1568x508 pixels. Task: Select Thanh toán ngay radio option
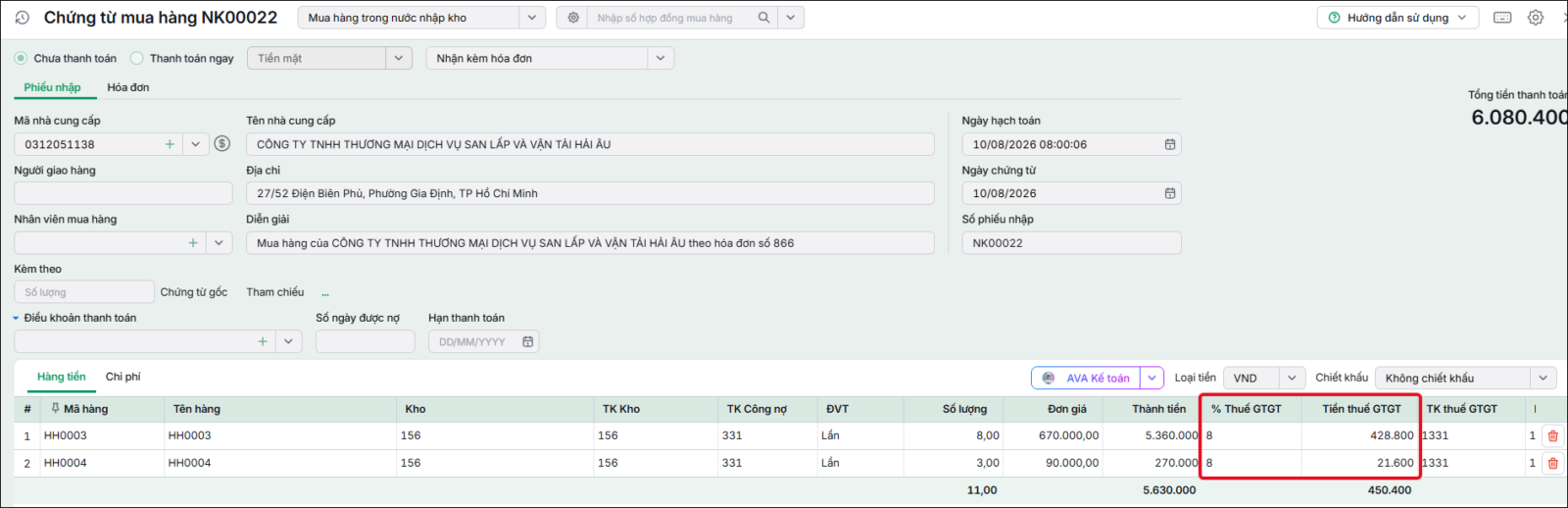tap(137, 58)
